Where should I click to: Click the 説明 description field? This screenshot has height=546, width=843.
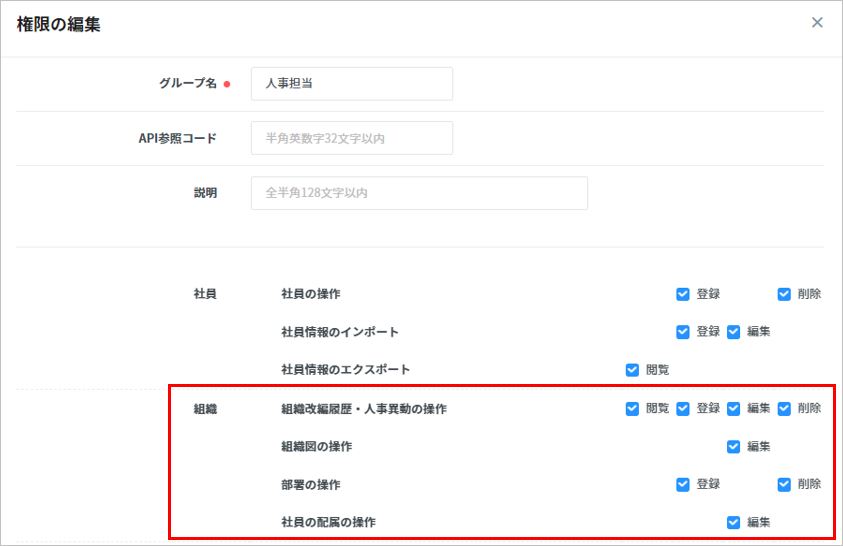418,192
